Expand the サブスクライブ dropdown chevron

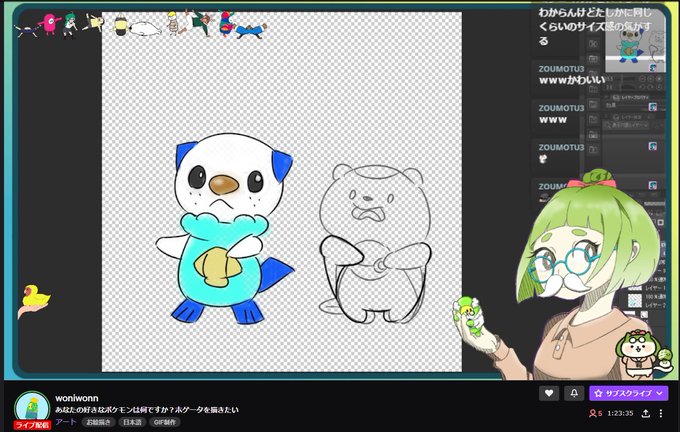[660, 393]
